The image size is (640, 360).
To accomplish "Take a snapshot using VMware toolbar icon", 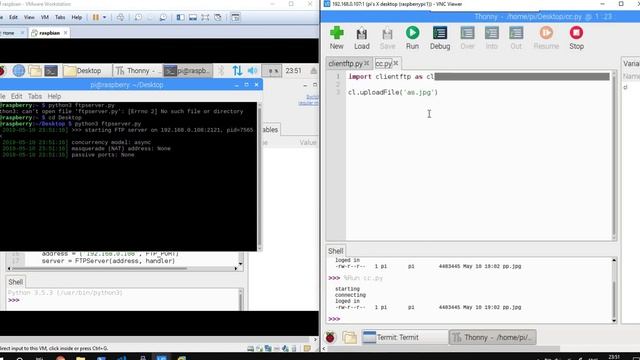I will click(138, 17).
